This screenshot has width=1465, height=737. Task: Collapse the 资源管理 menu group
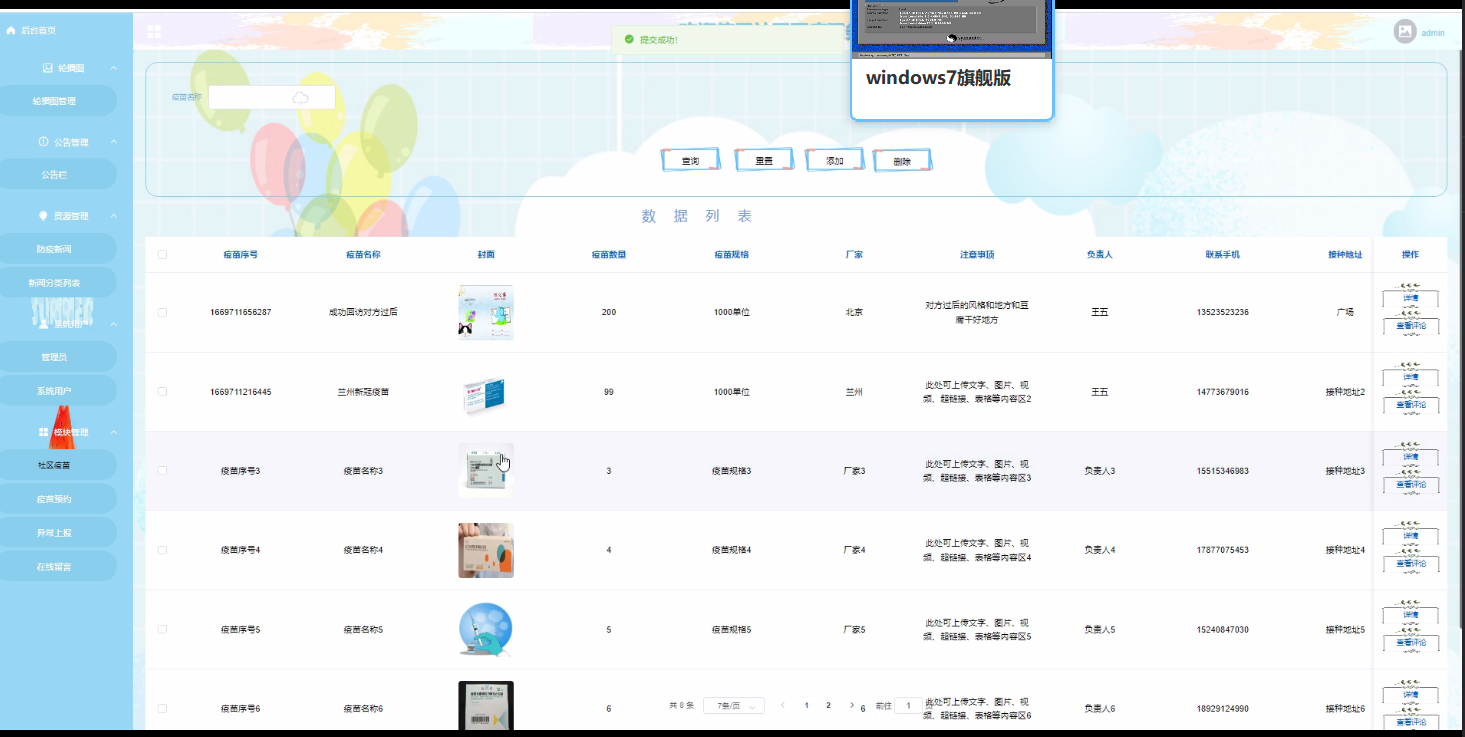pyautogui.click(x=114, y=216)
